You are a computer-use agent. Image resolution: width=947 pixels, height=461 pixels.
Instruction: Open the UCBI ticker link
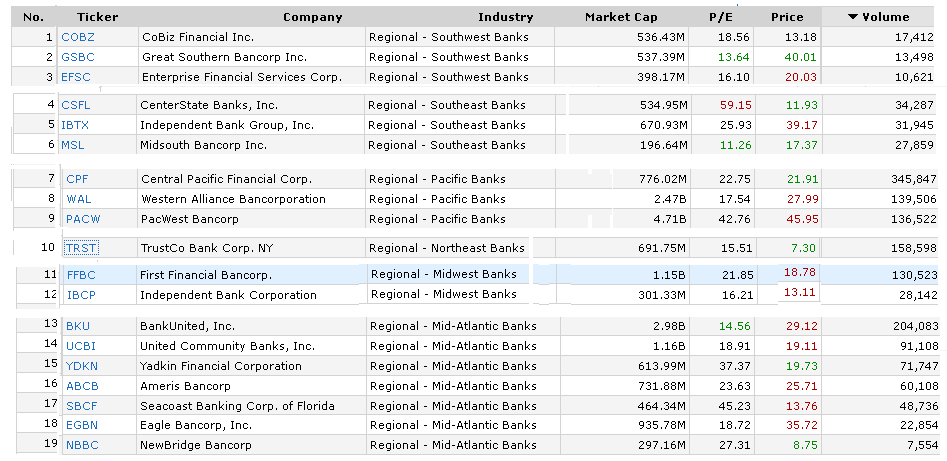(81, 346)
